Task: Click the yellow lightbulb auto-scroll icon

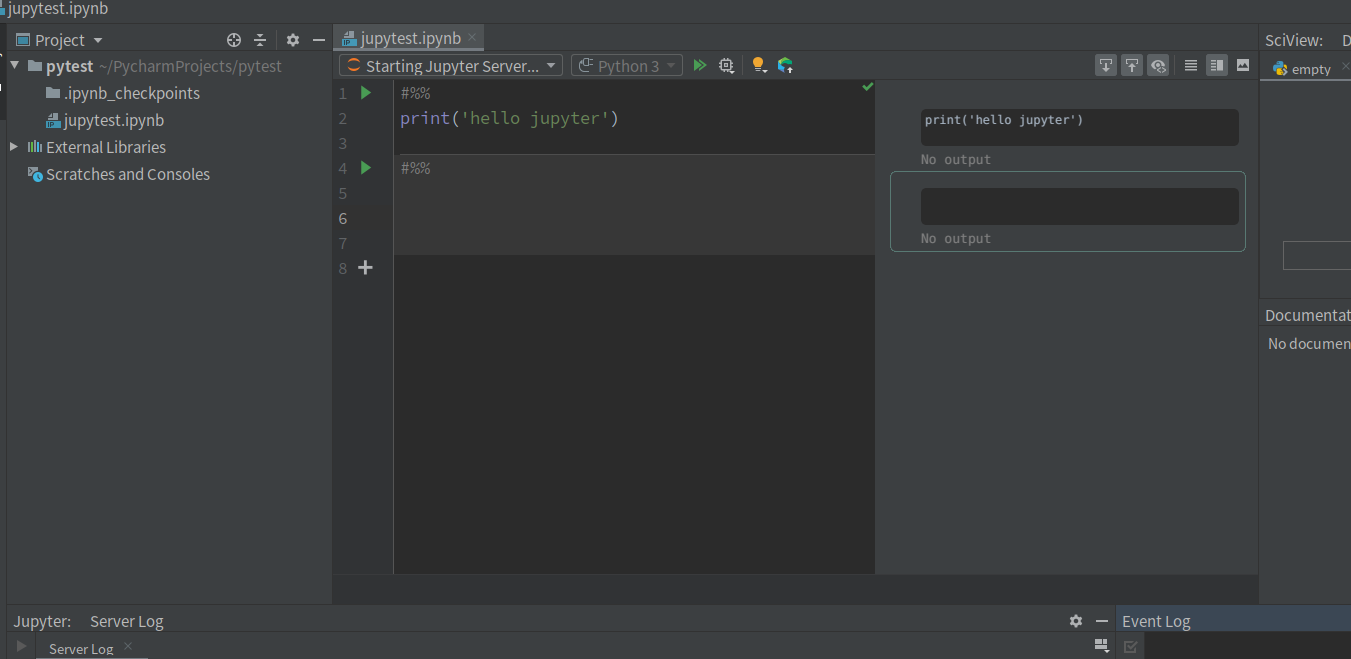Action: click(x=759, y=65)
